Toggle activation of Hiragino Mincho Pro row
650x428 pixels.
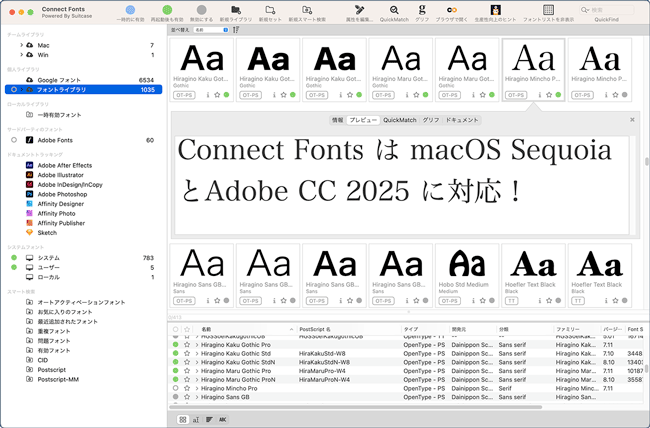pyautogui.click(x=176, y=388)
